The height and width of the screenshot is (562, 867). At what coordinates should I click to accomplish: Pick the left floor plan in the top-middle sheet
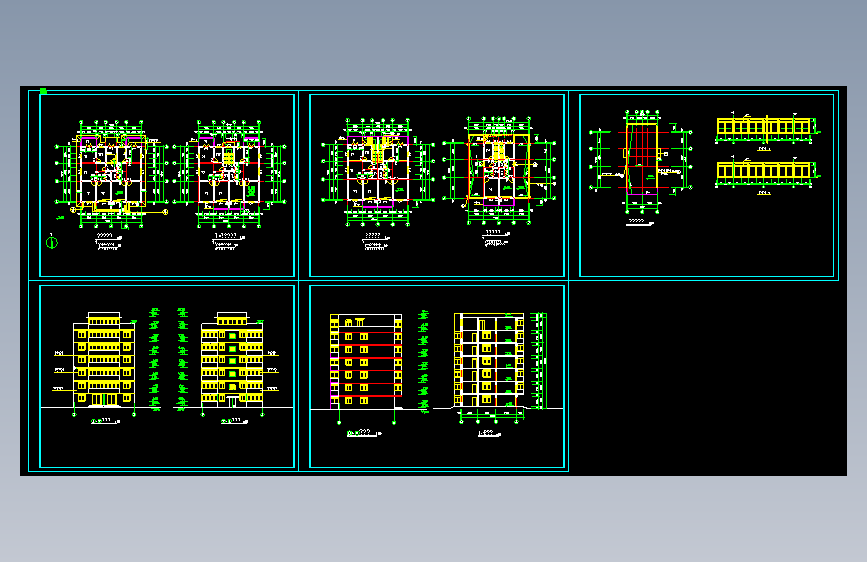378,173
